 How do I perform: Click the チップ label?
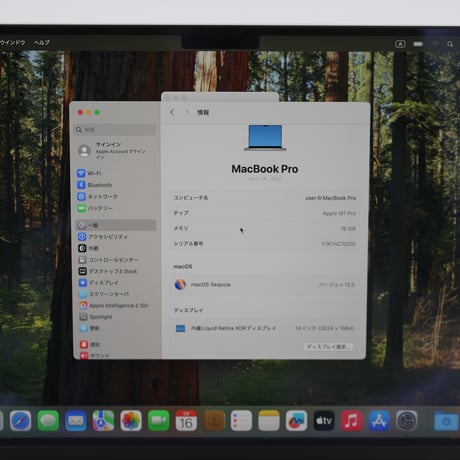181,213
